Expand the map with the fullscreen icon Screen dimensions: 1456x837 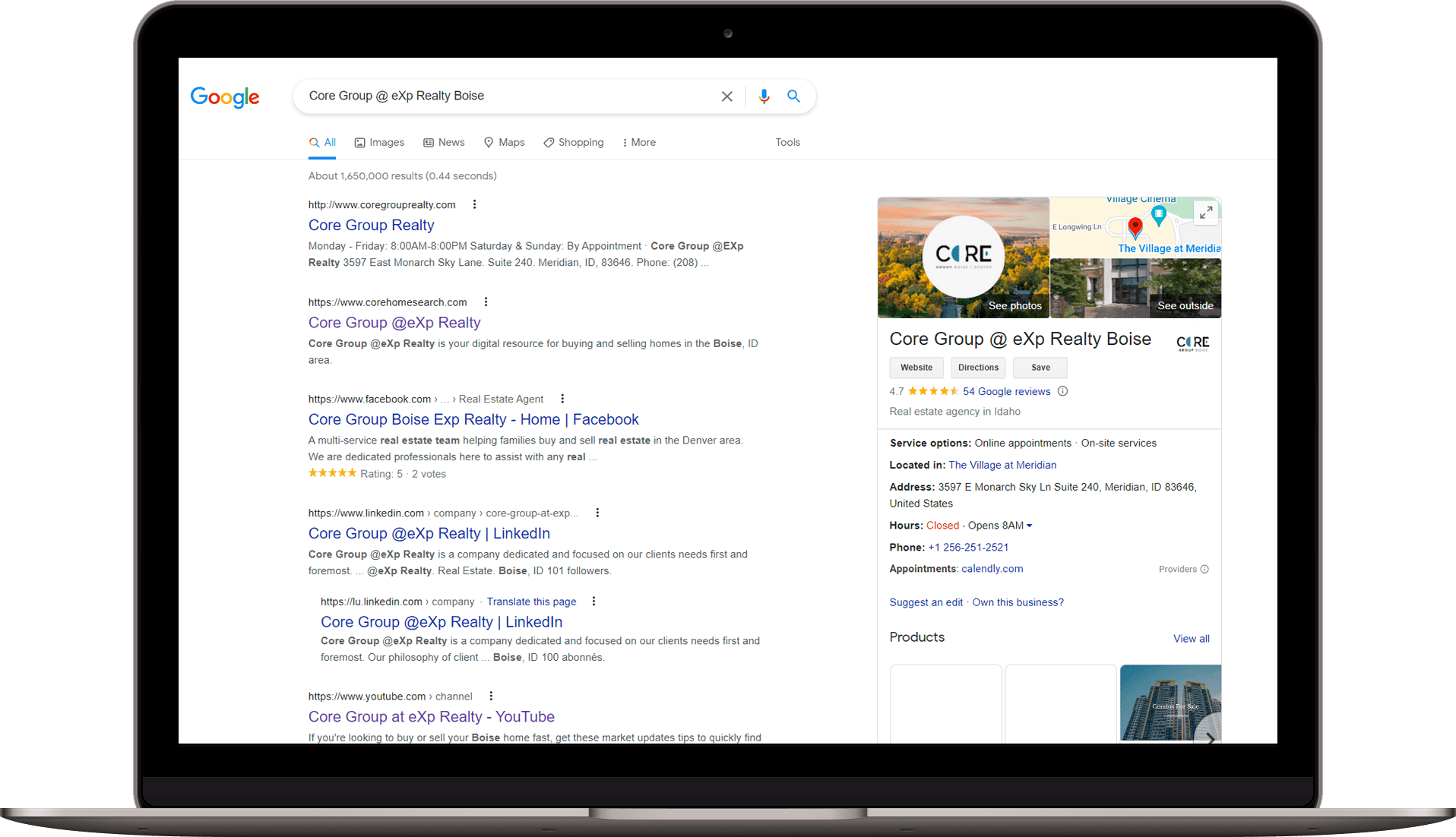click(1206, 213)
